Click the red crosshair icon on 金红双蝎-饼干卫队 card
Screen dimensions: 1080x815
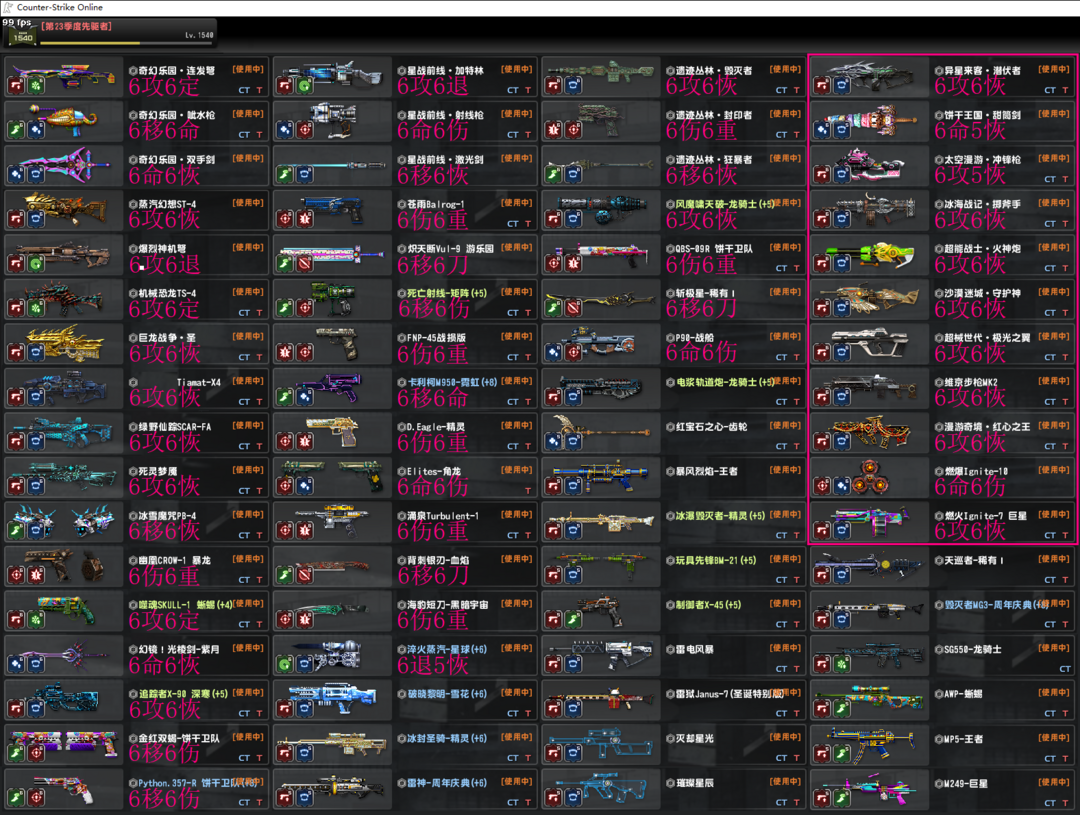tap(36, 754)
